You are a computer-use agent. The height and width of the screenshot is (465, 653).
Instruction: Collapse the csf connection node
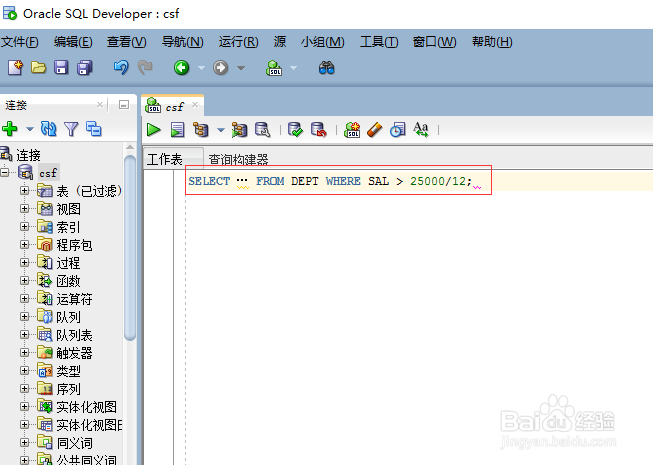pos(4,172)
